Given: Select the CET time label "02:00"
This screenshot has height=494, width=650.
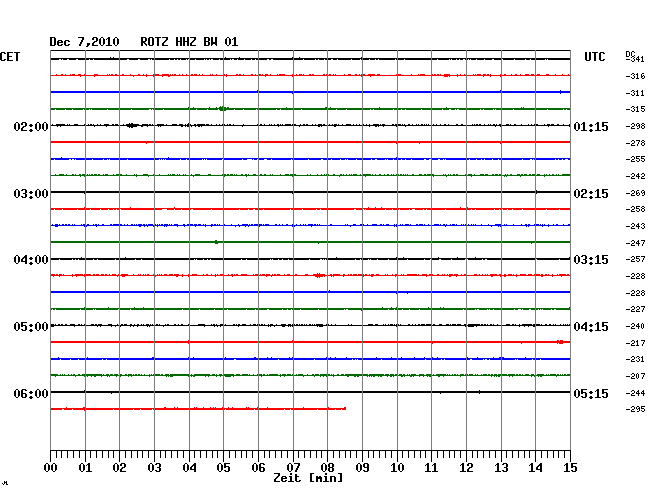Looking at the screenshot, I should tap(31, 126).
